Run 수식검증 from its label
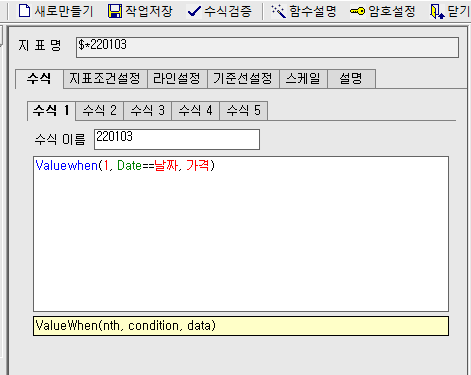This screenshot has width=471, height=375. pos(228,11)
